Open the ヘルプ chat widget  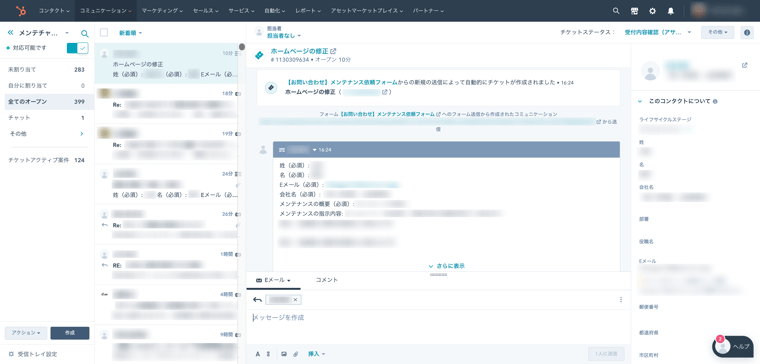[x=732, y=346]
